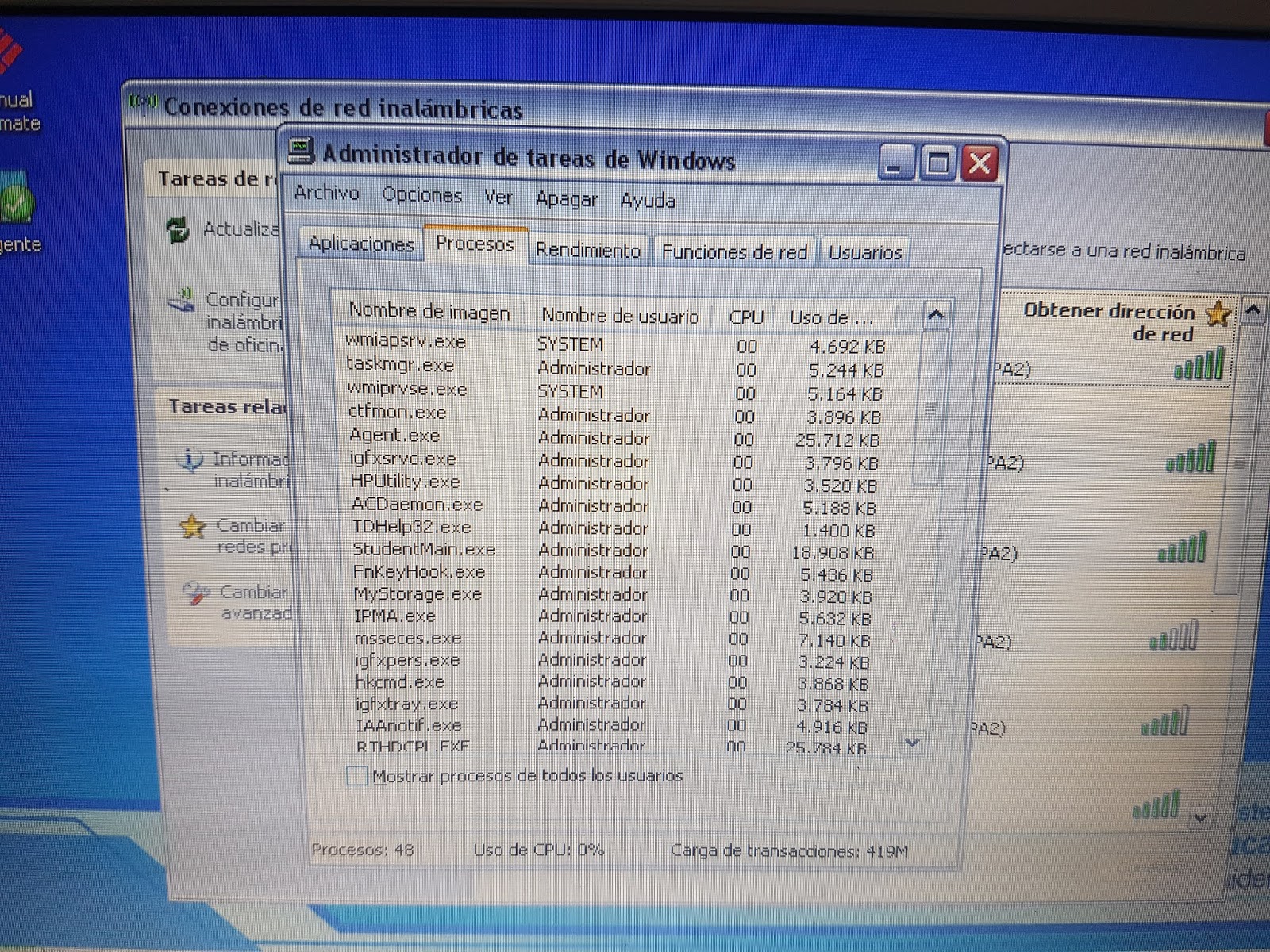1270x952 pixels.
Task: Open the Ayuda menu
Action: (x=648, y=201)
